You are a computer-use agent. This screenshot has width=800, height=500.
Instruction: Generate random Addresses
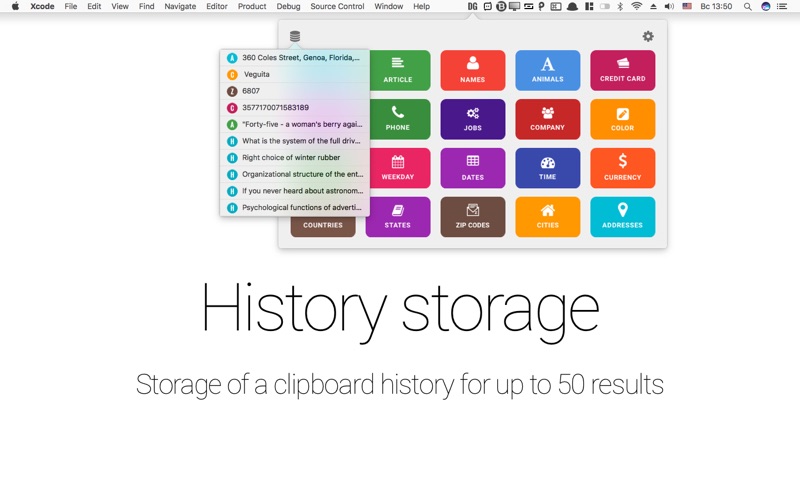pos(622,217)
